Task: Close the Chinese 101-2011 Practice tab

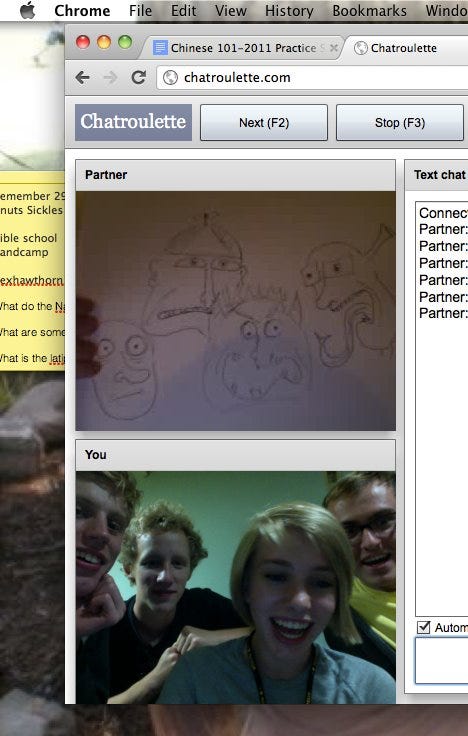Action: pyautogui.click(x=334, y=48)
